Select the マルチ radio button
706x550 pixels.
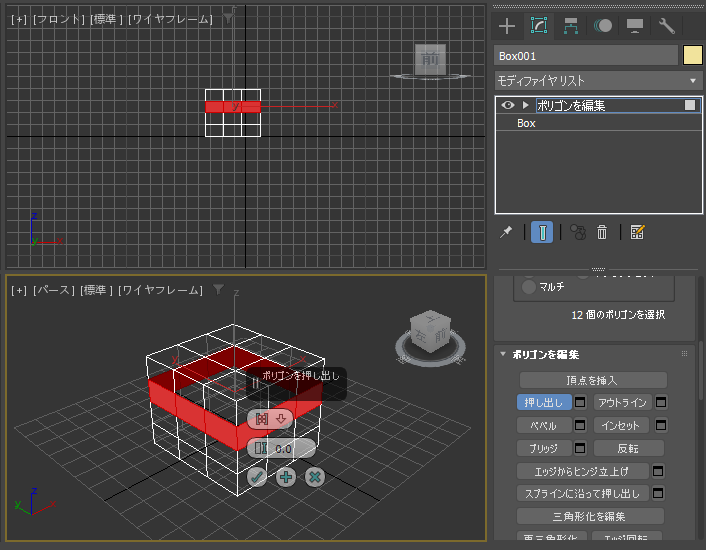click(x=529, y=287)
